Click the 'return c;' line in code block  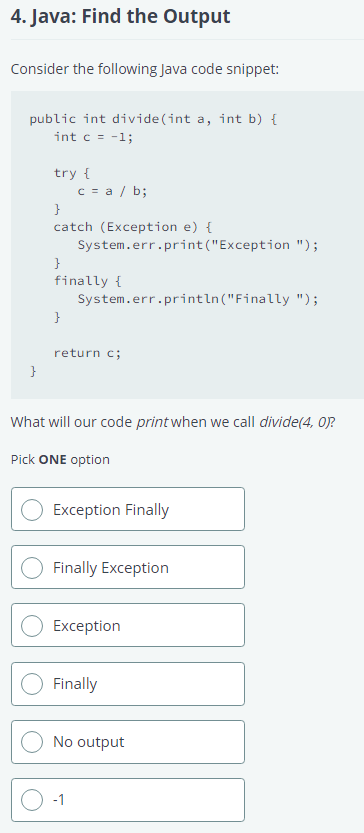click(88, 353)
